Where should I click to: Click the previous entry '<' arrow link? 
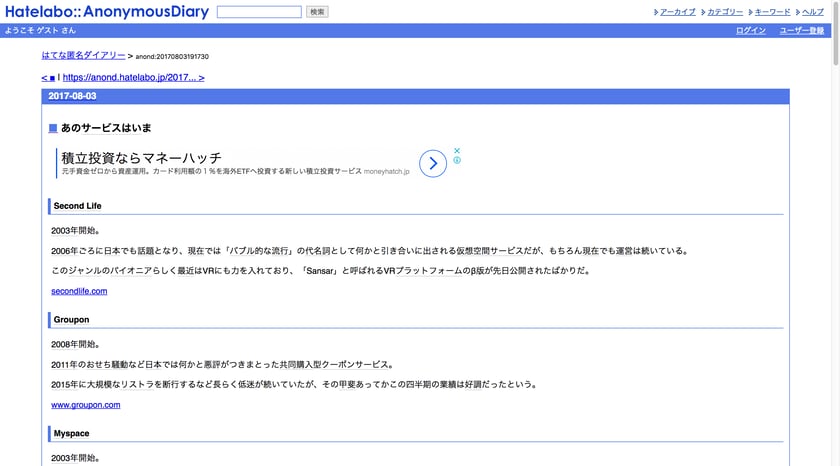[x=44, y=78]
